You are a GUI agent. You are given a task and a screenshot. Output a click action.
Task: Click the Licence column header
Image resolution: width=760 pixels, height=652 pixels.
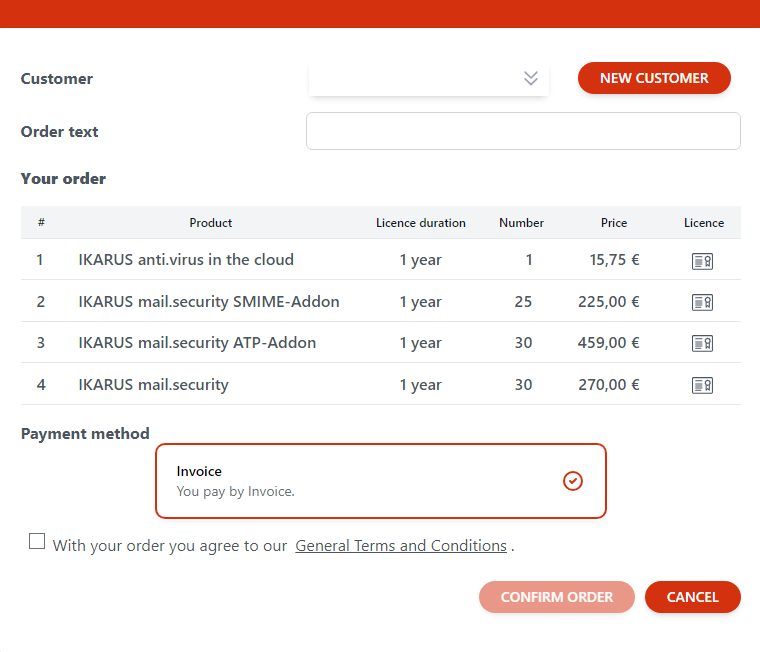(x=704, y=223)
